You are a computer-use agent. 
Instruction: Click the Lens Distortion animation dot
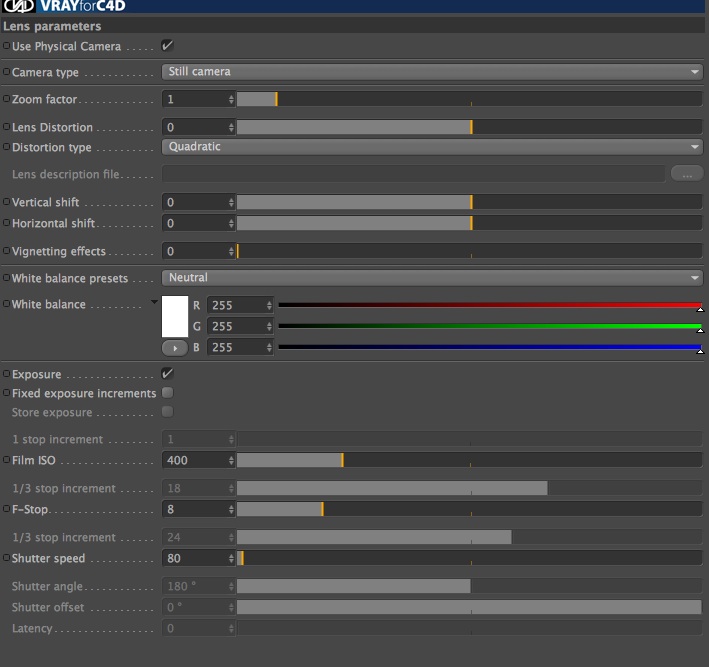click(x=6, y=127)
